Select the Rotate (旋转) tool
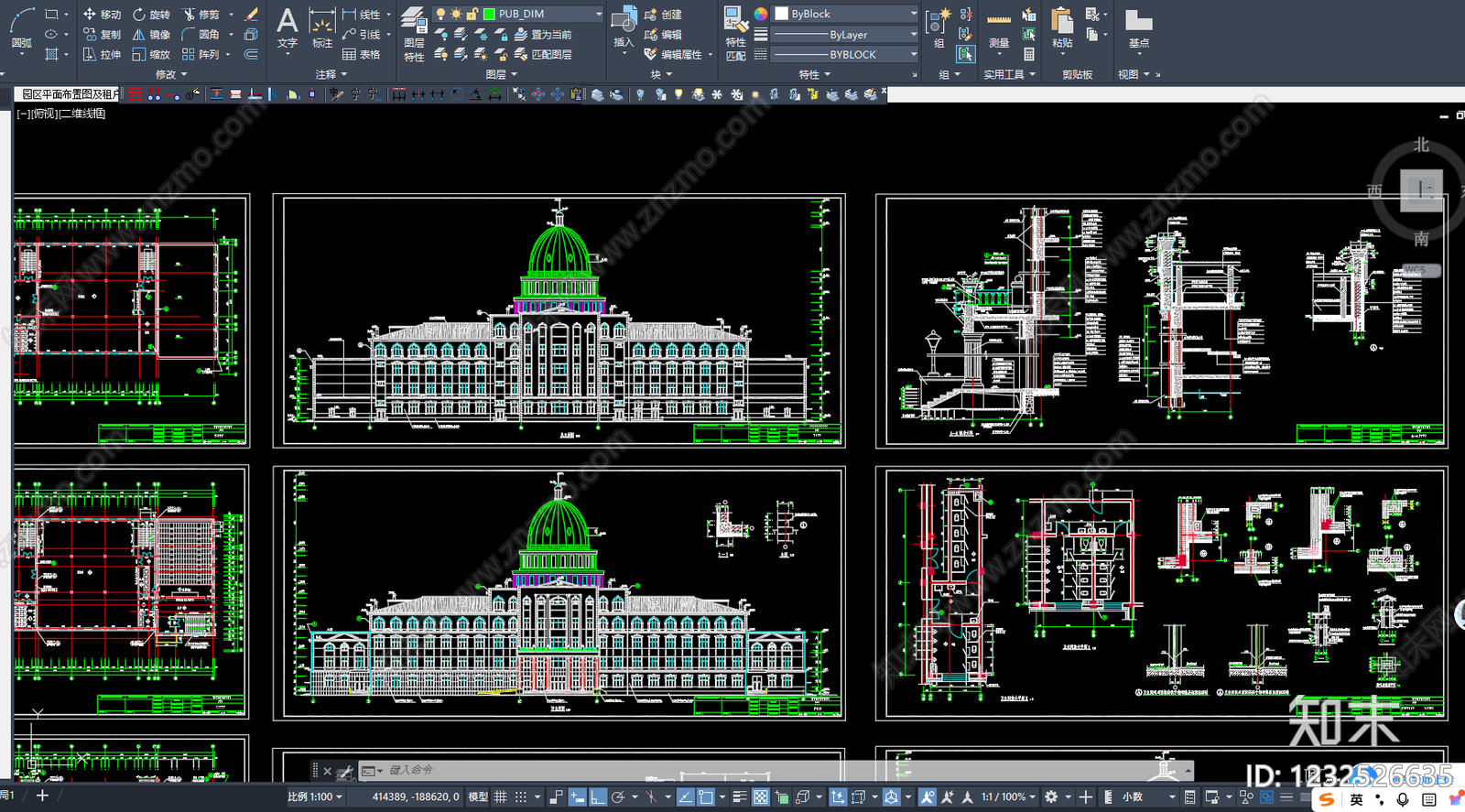The height and width of the screenshot is (812, 1465). pyautogui.click(x=151, y=15)
